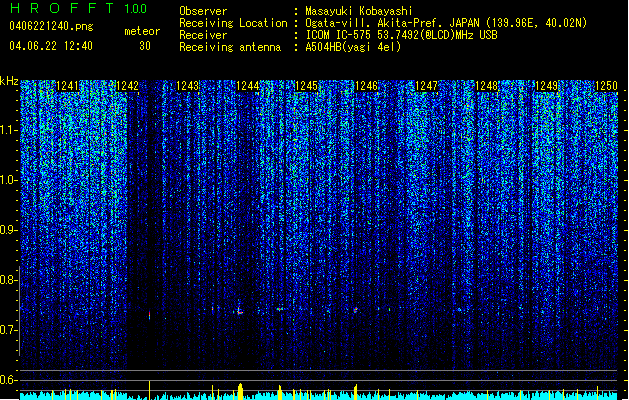Click the 1241 time marker
Viewport: 629px width, 400px height.
[x=67, y=86]
